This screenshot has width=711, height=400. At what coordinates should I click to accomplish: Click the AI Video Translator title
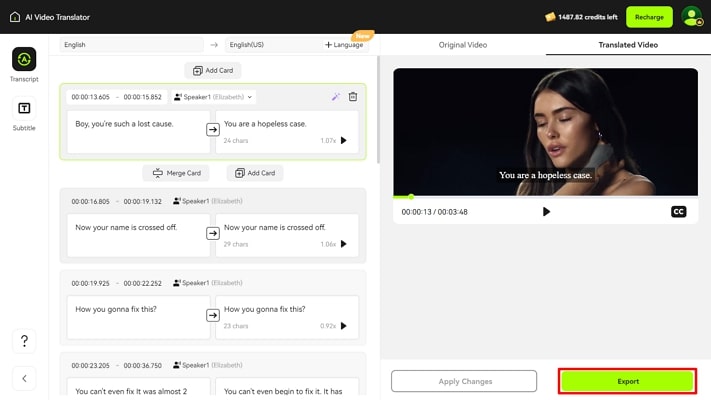point(58,17)
